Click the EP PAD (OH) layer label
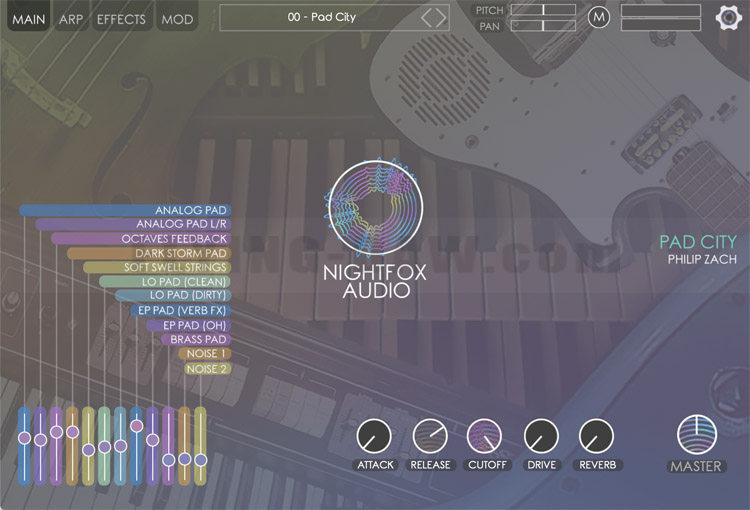The image size is (750, 510). [189, 325]
